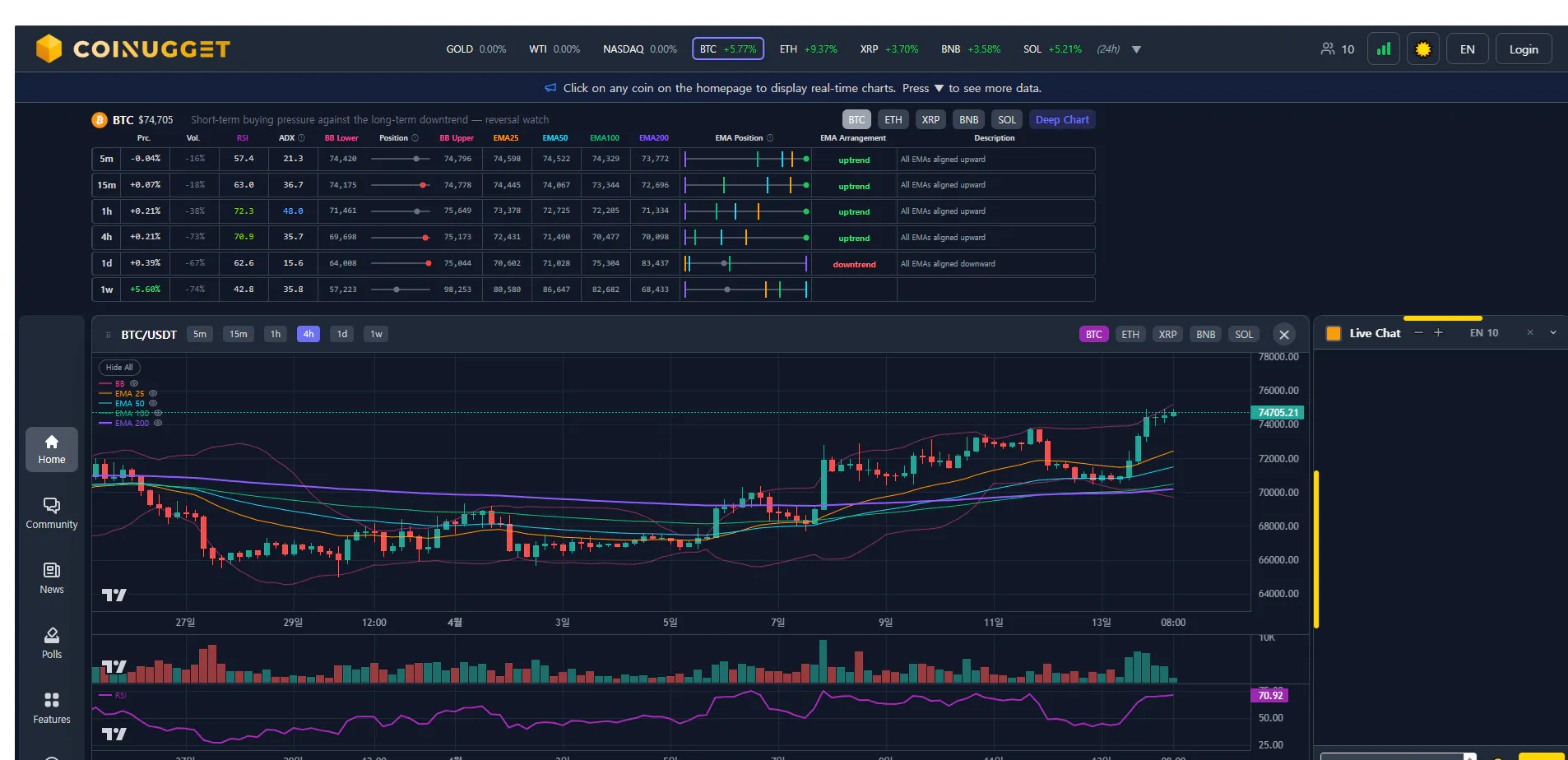Click the EMA Position column info icon
The image size is (1568, 760).
(770, 138)
